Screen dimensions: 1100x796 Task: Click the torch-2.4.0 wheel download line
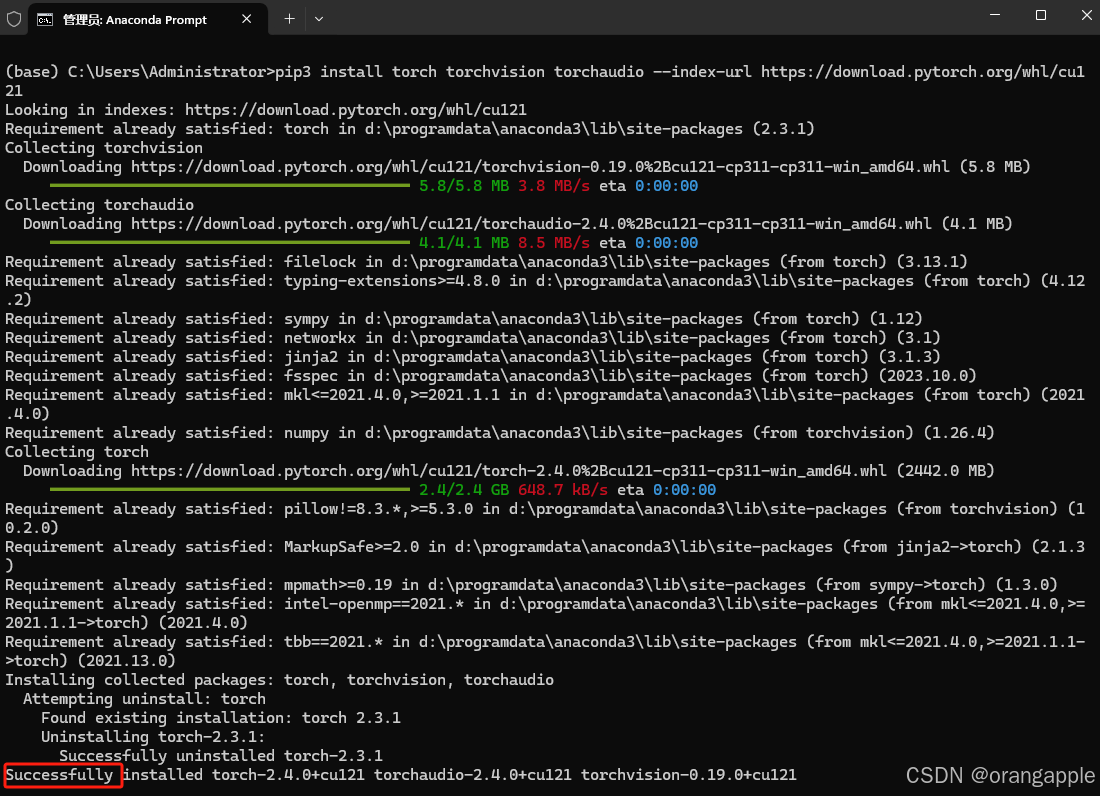(509, 471)
